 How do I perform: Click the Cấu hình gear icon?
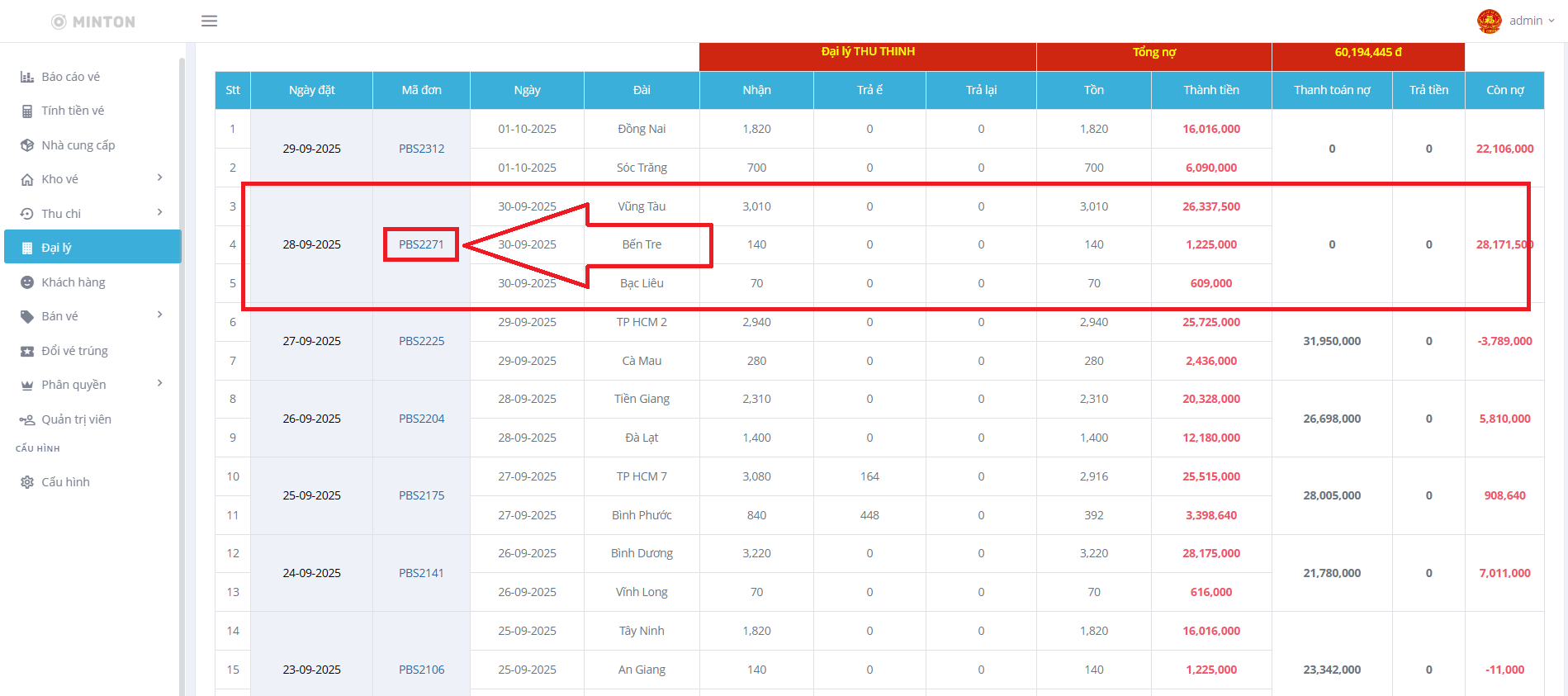click(26, 482)
